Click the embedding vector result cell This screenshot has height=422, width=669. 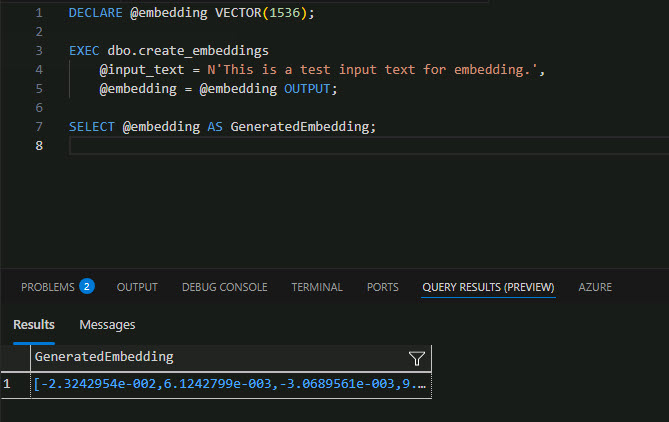231,384
